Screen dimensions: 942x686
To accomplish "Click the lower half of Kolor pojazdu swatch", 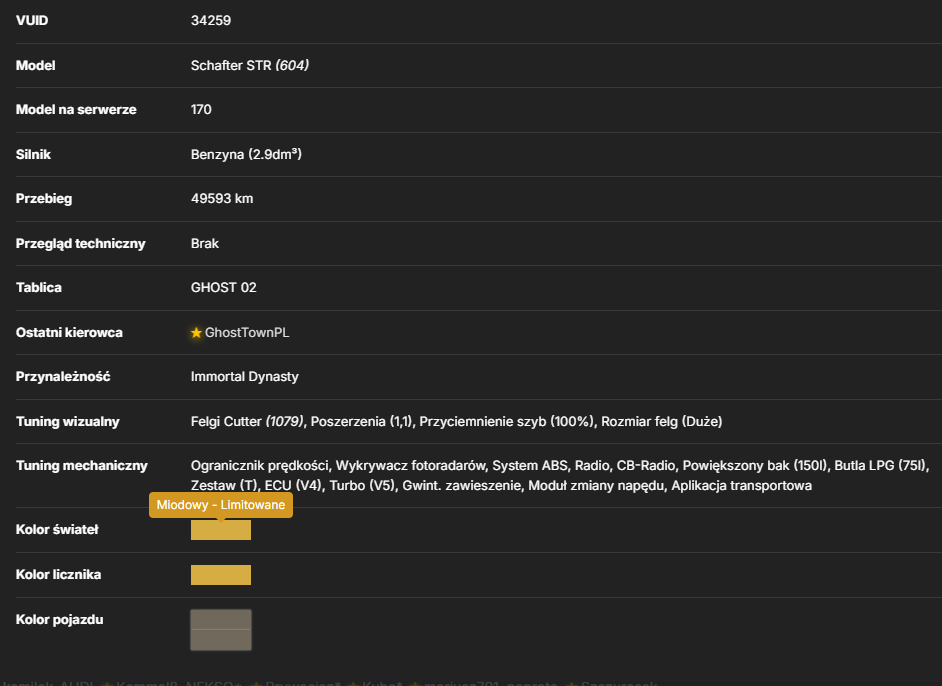I will [220, 640].
